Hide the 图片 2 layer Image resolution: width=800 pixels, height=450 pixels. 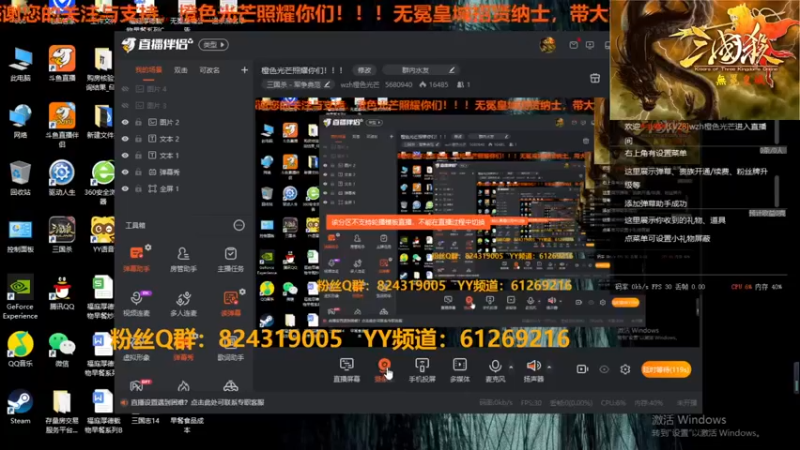[125, 122]
